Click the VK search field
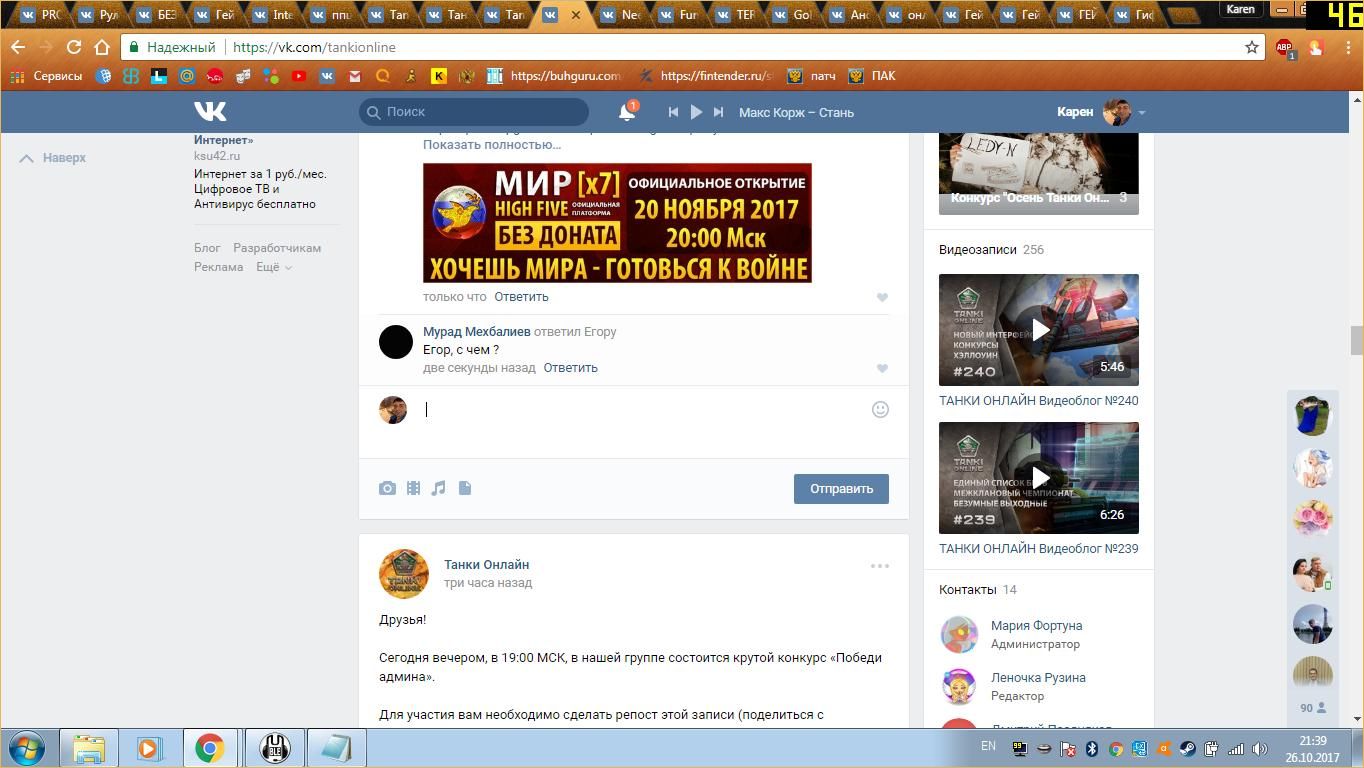 coord(474,112)
